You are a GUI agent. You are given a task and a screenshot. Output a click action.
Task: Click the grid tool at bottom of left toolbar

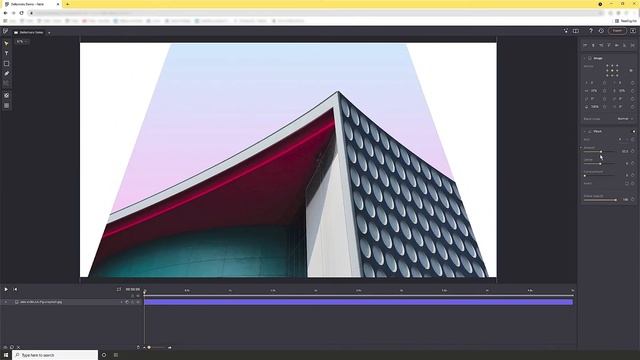point(6,106)
